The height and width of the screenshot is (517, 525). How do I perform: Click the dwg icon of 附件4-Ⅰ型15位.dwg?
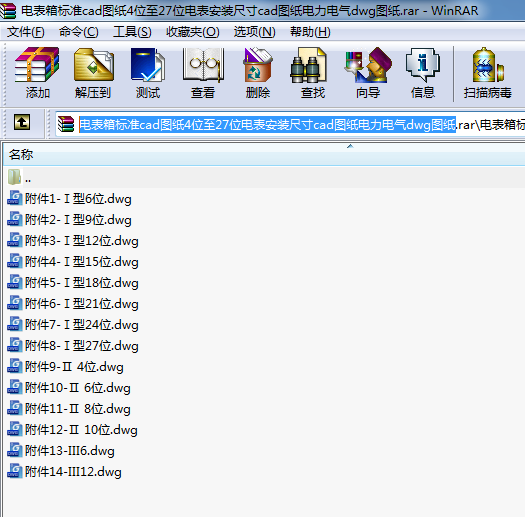[x=14, y=261]
